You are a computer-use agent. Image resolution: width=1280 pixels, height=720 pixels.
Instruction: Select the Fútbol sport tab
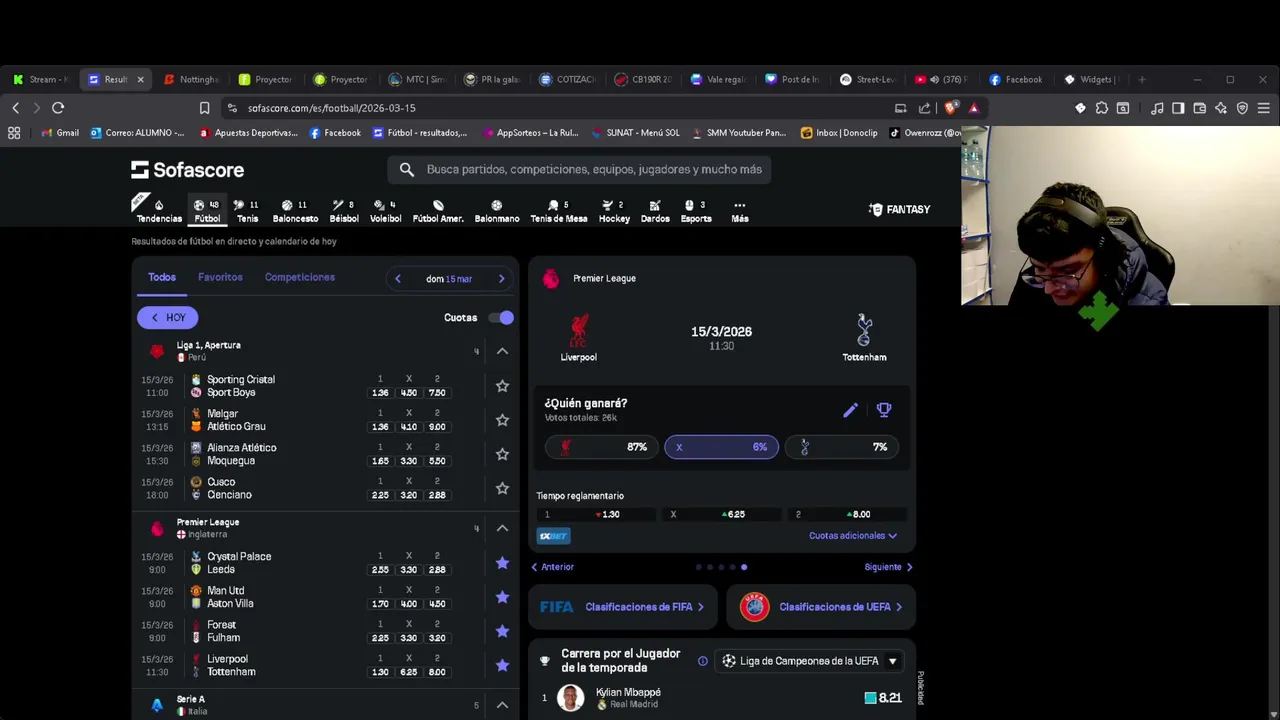(207, 211)
